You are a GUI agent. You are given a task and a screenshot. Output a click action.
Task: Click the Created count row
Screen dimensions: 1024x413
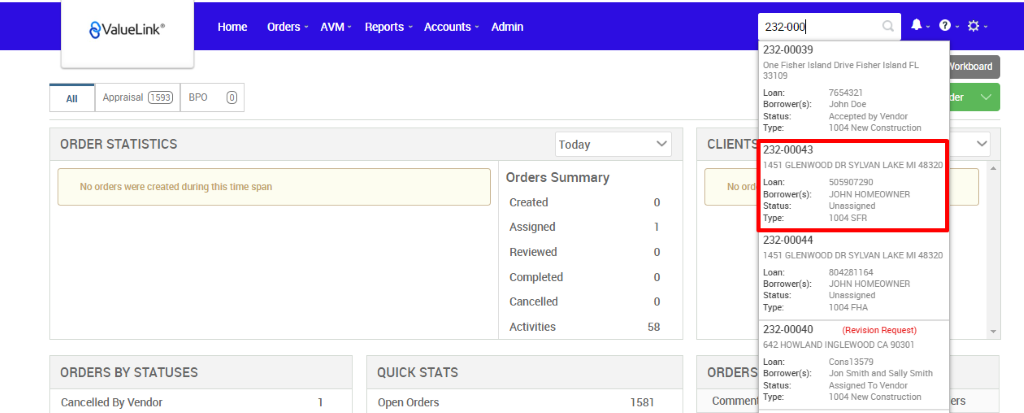point(584,203)
